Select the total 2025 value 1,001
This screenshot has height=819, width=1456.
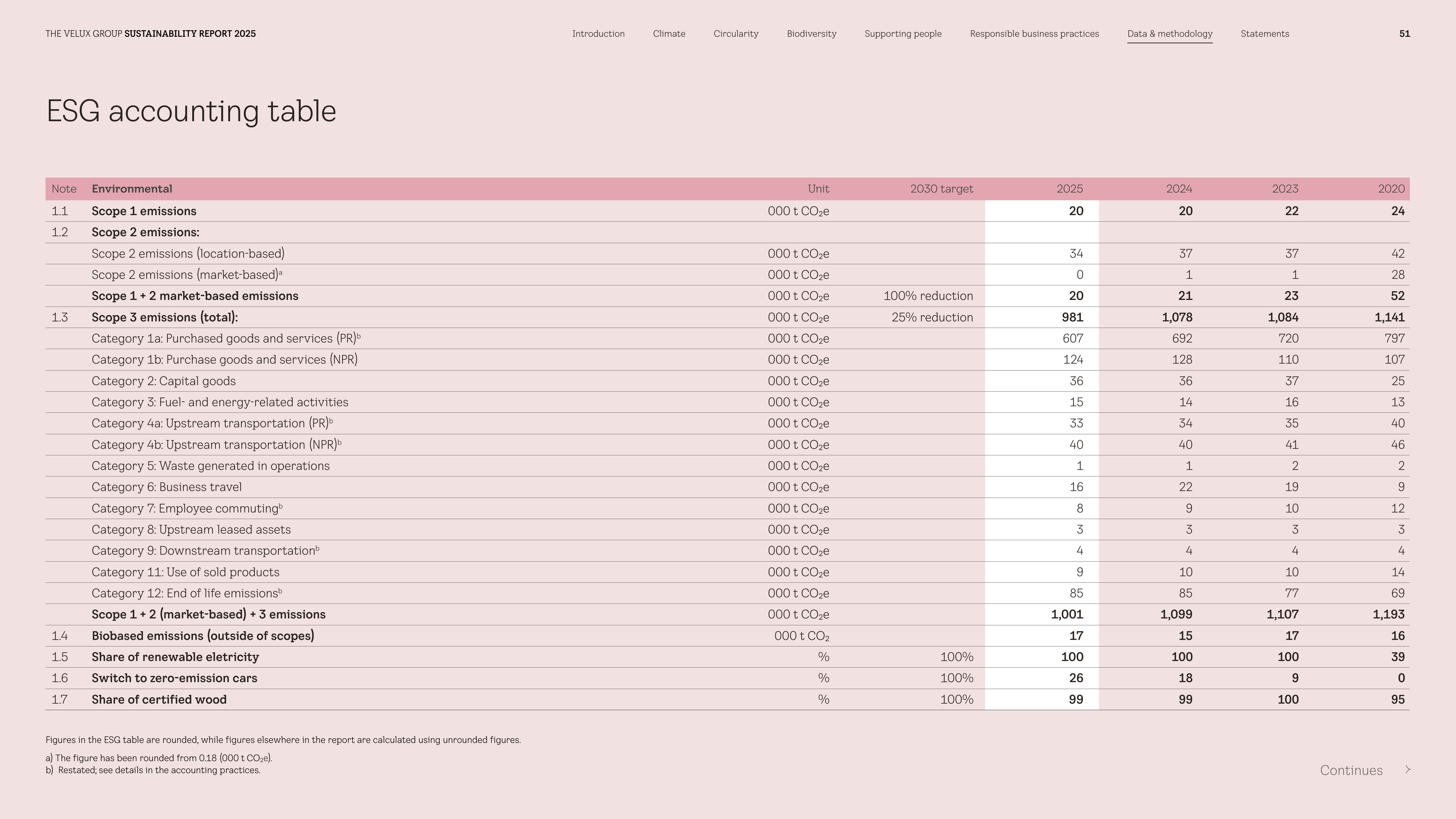(x=1067, y=614)
